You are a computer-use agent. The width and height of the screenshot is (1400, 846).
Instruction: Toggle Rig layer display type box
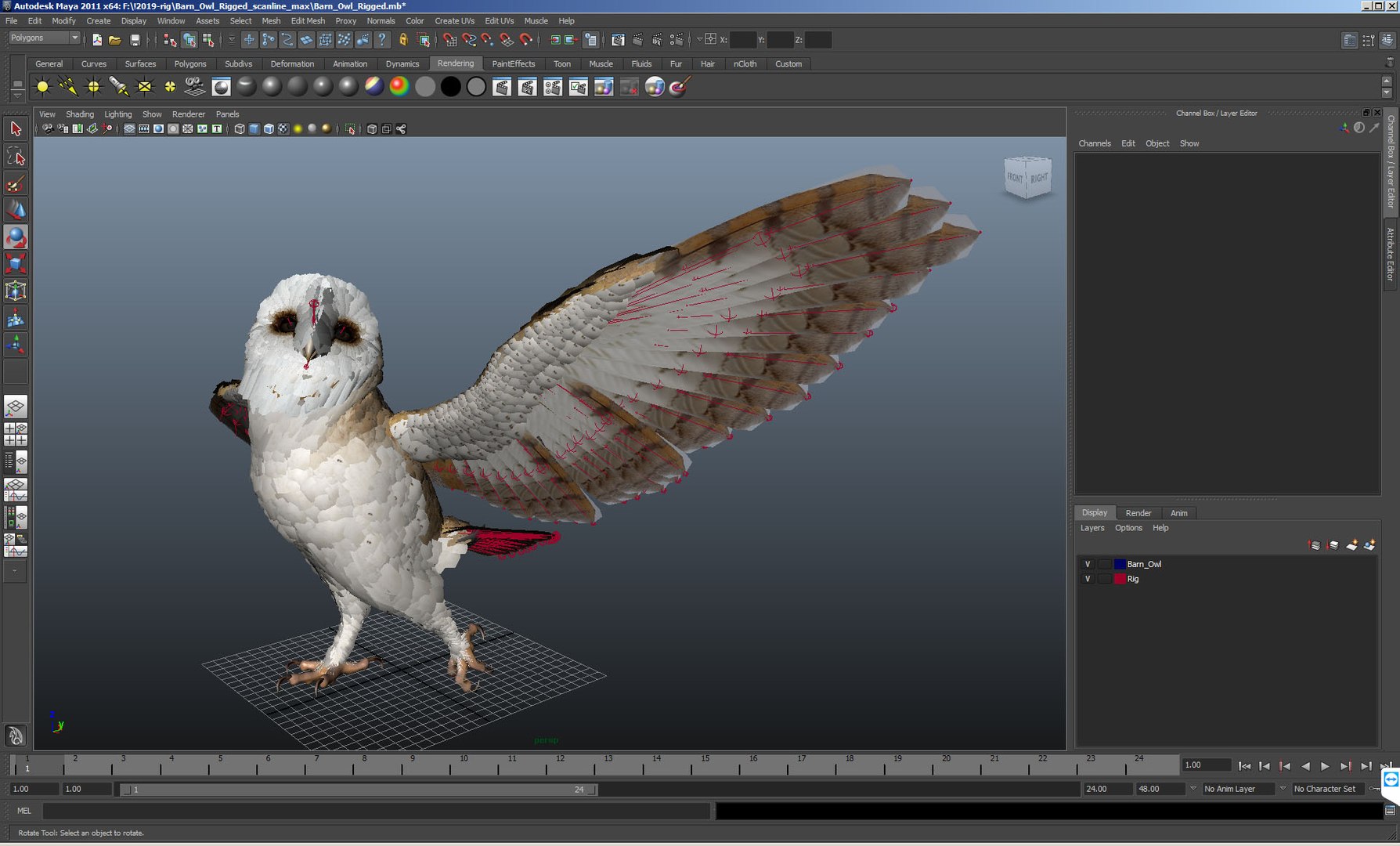(x=1104, y=579)
